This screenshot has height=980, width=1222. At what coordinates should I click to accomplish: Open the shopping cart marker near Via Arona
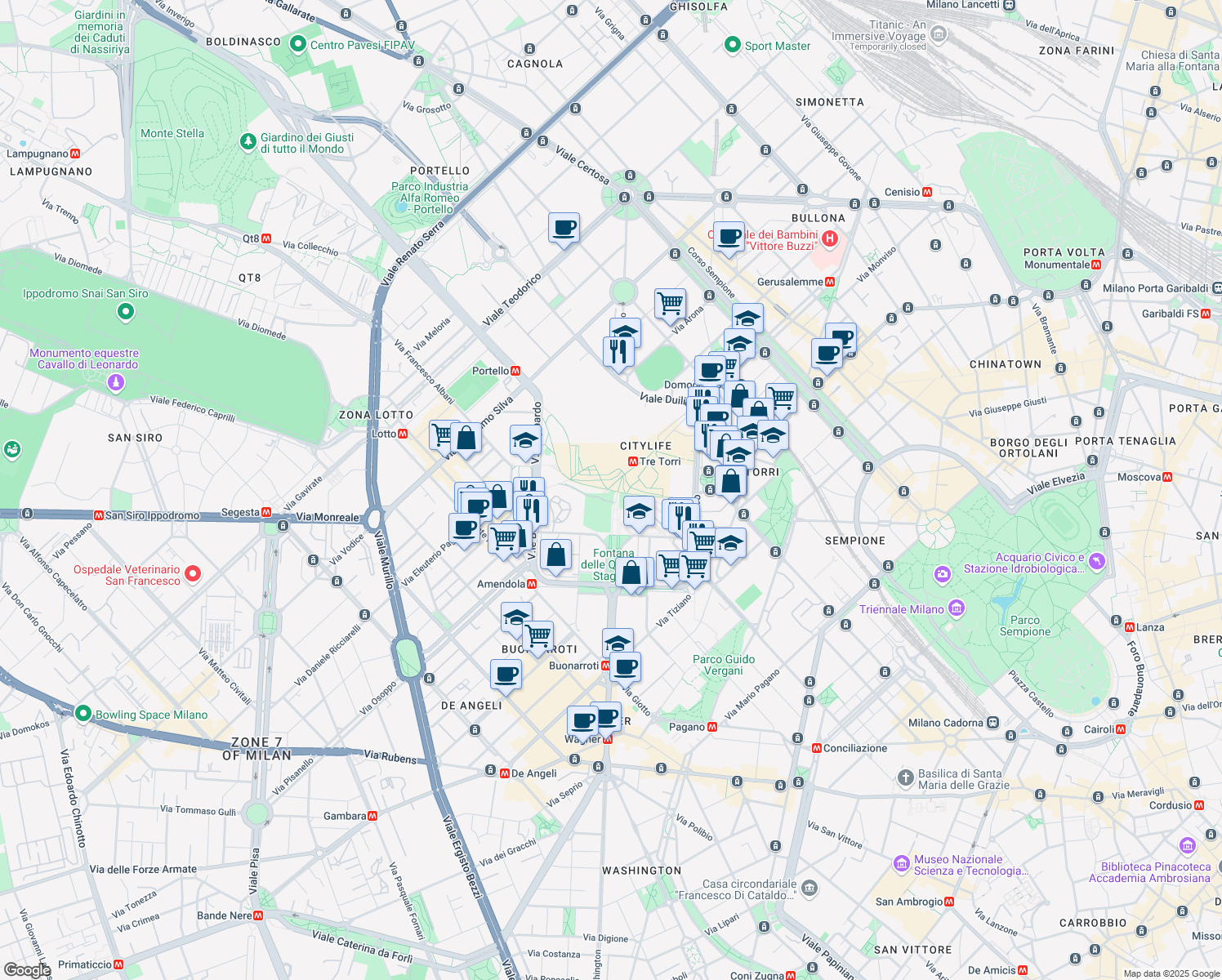670,303
